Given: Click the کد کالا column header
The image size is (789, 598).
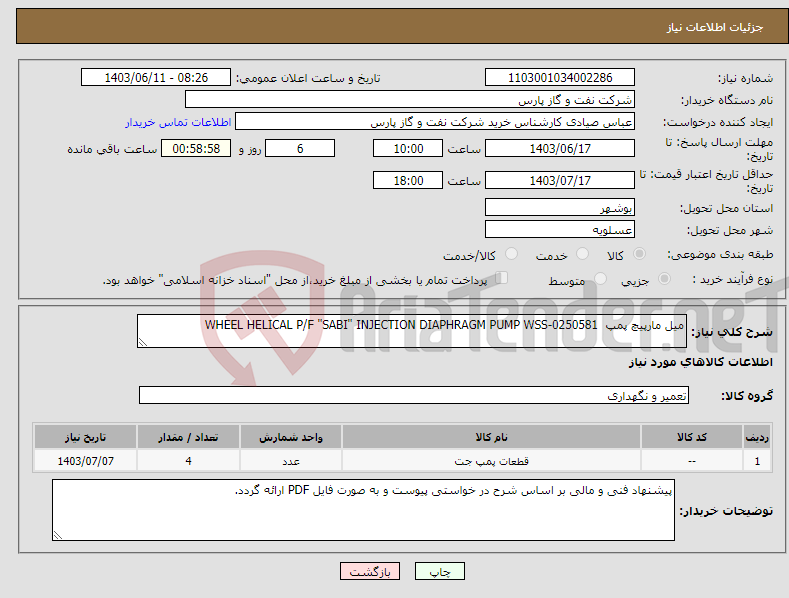Looking at the screenshot, I should pyautogui.click(x=692, y=437).
